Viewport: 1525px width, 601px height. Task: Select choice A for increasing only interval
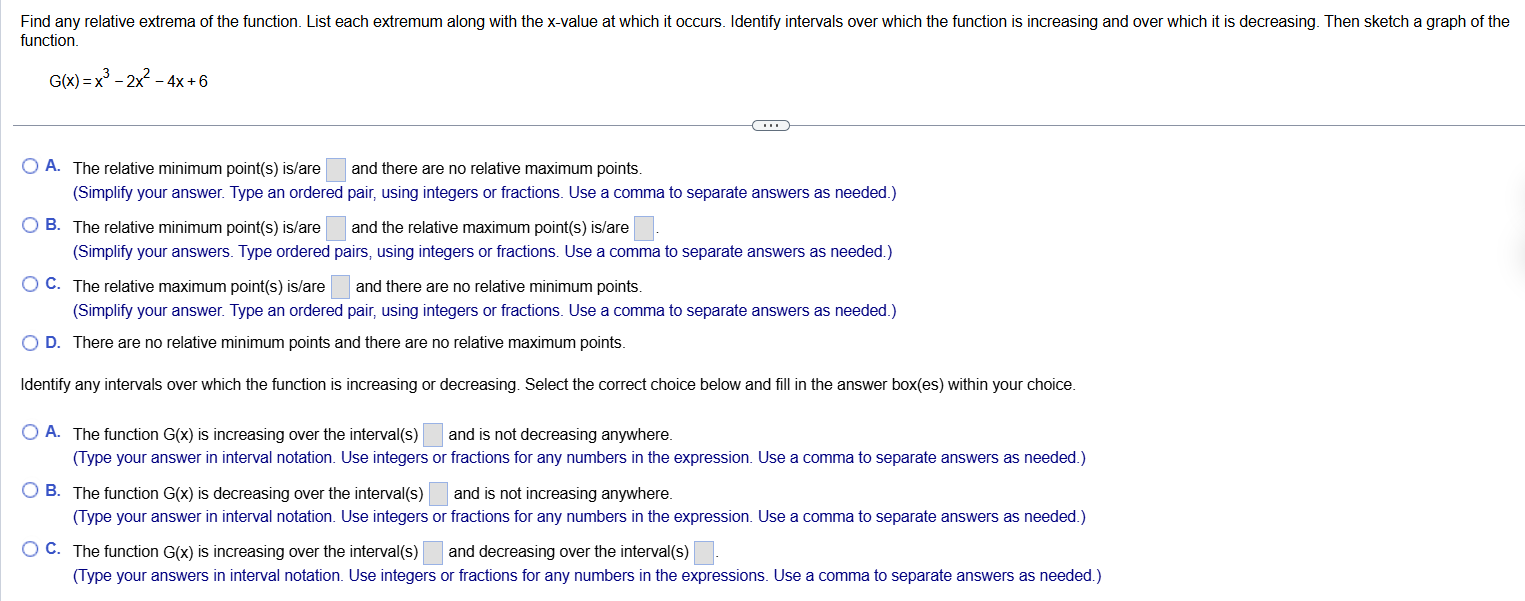click(30, 430)
